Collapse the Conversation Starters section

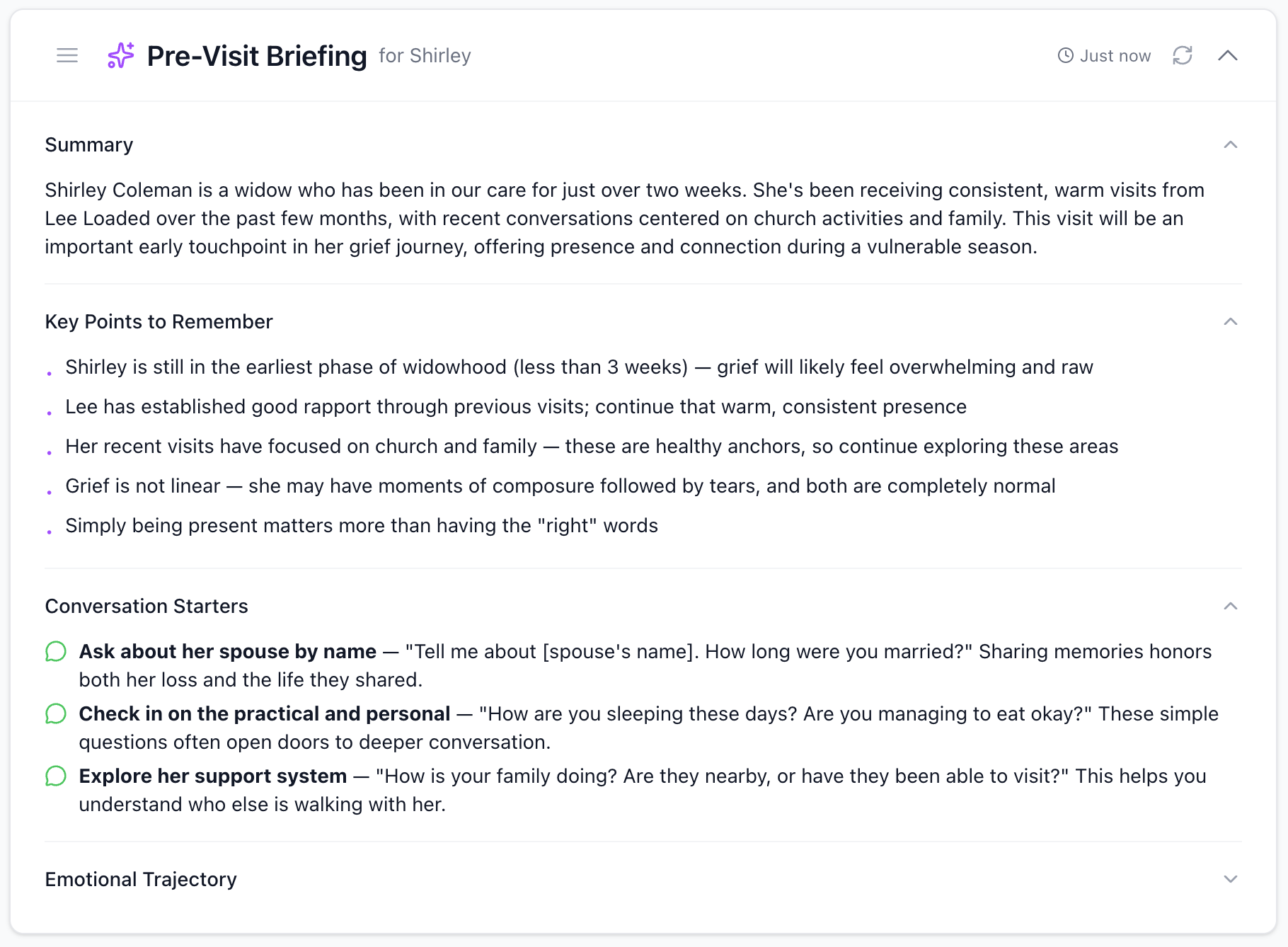tap(1231, 607)
